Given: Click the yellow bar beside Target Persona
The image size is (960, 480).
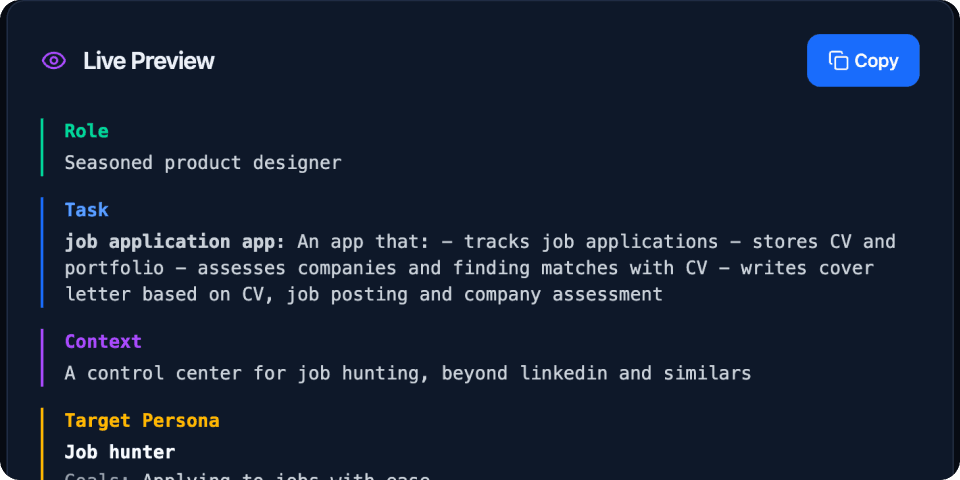Looking at the screenshot, I should coord(42,444).
